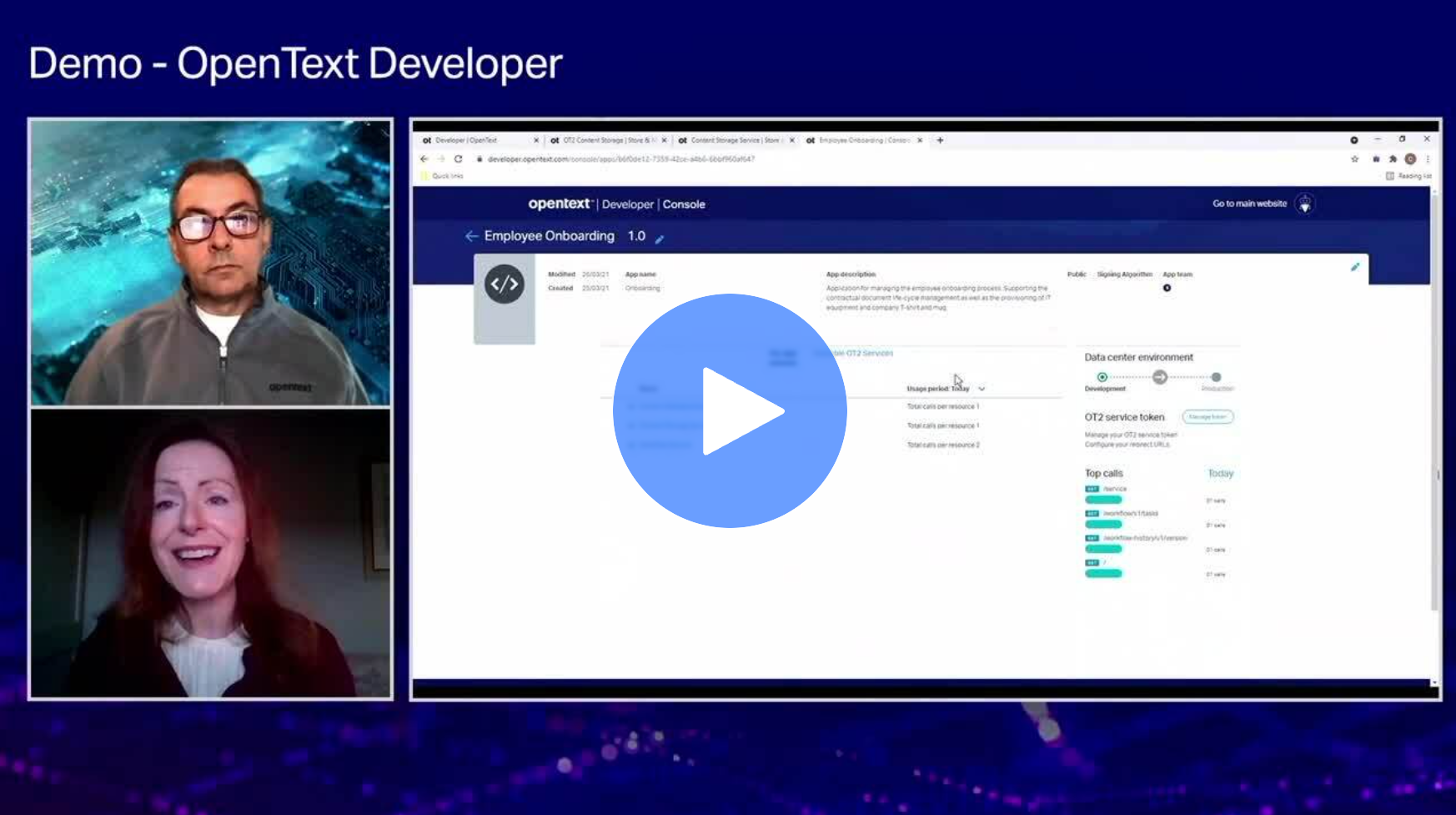Open the code brackets app icon

tap(505, 284)
